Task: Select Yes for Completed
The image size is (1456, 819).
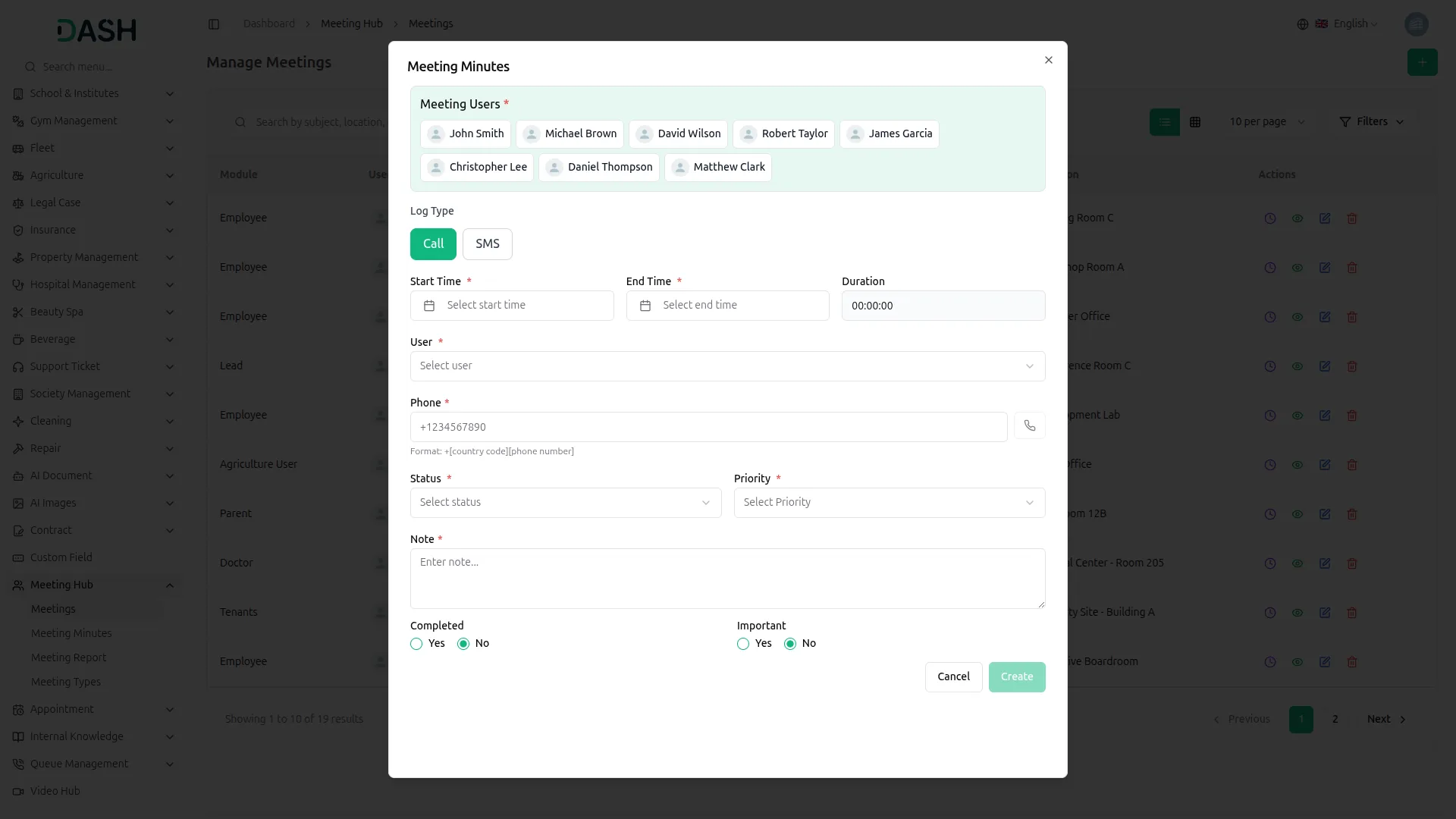Action: [416, 644]
